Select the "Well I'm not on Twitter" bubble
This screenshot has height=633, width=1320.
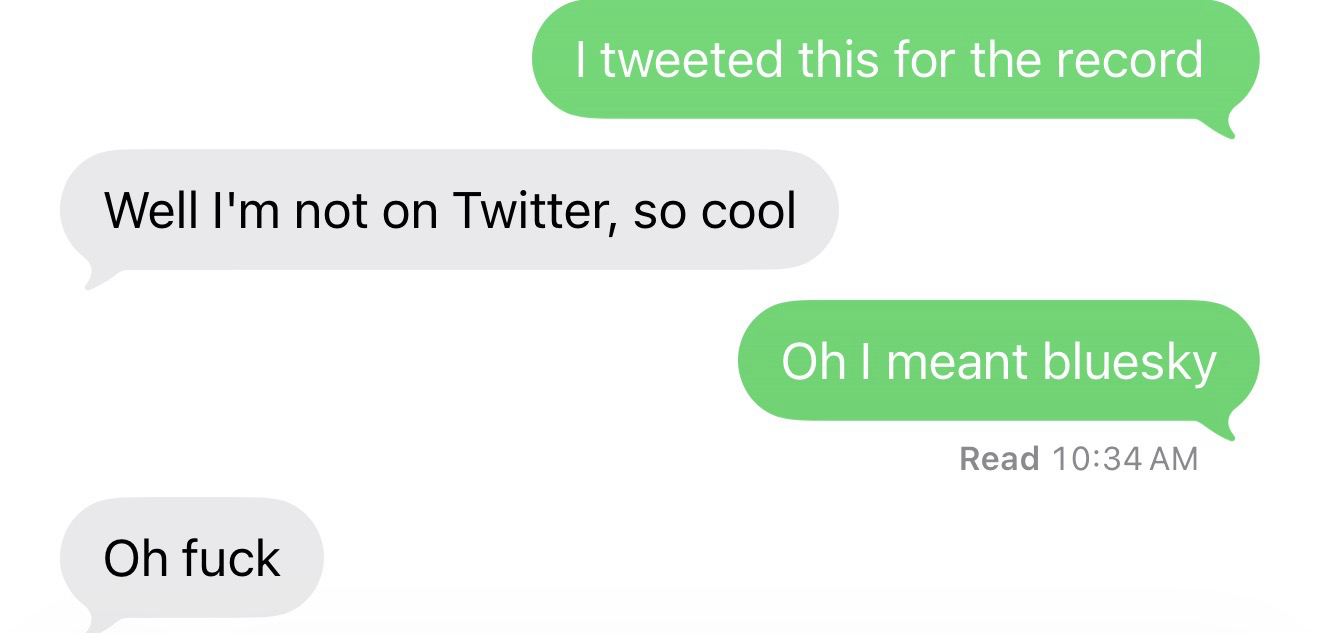pos(449,210)
